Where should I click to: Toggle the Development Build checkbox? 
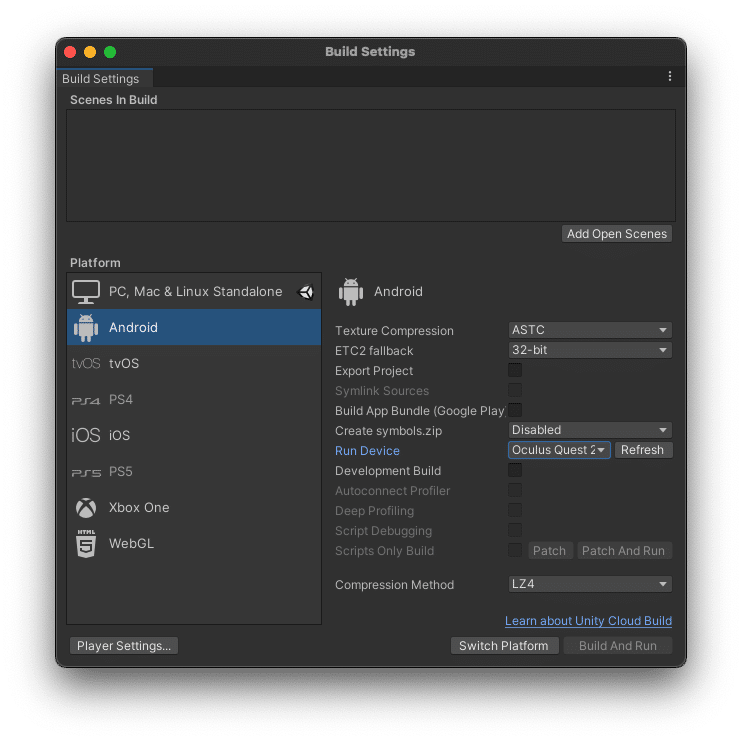click(x=515, y=471)
